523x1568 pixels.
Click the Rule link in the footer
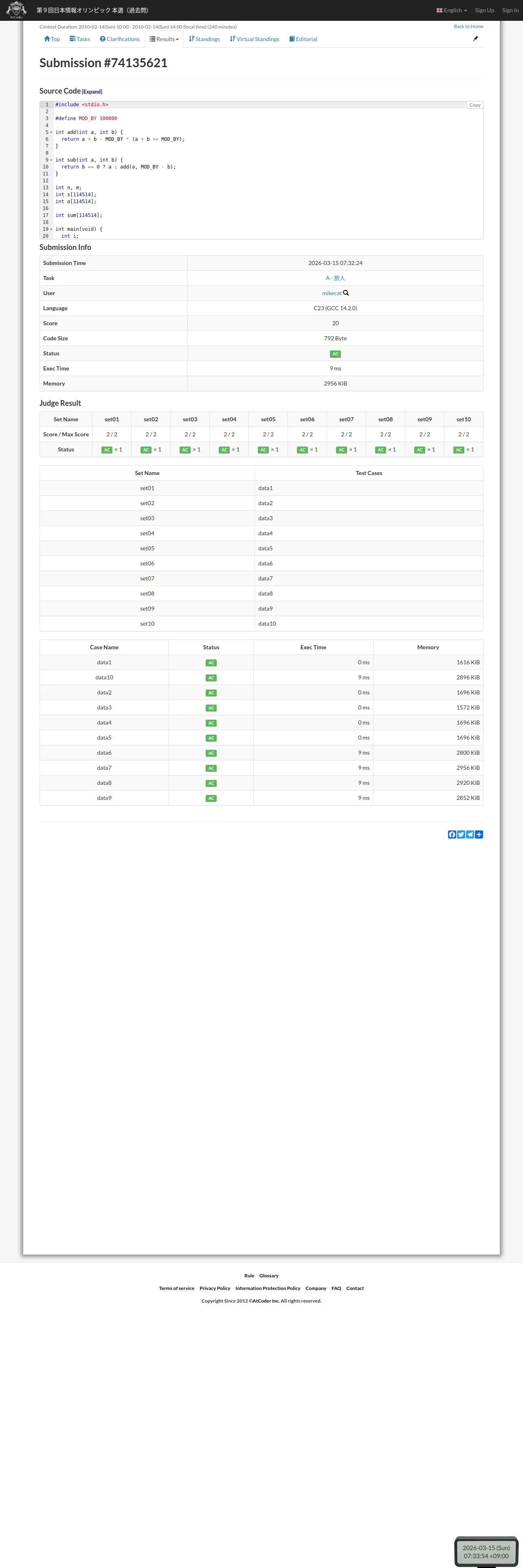(249, 1275)
